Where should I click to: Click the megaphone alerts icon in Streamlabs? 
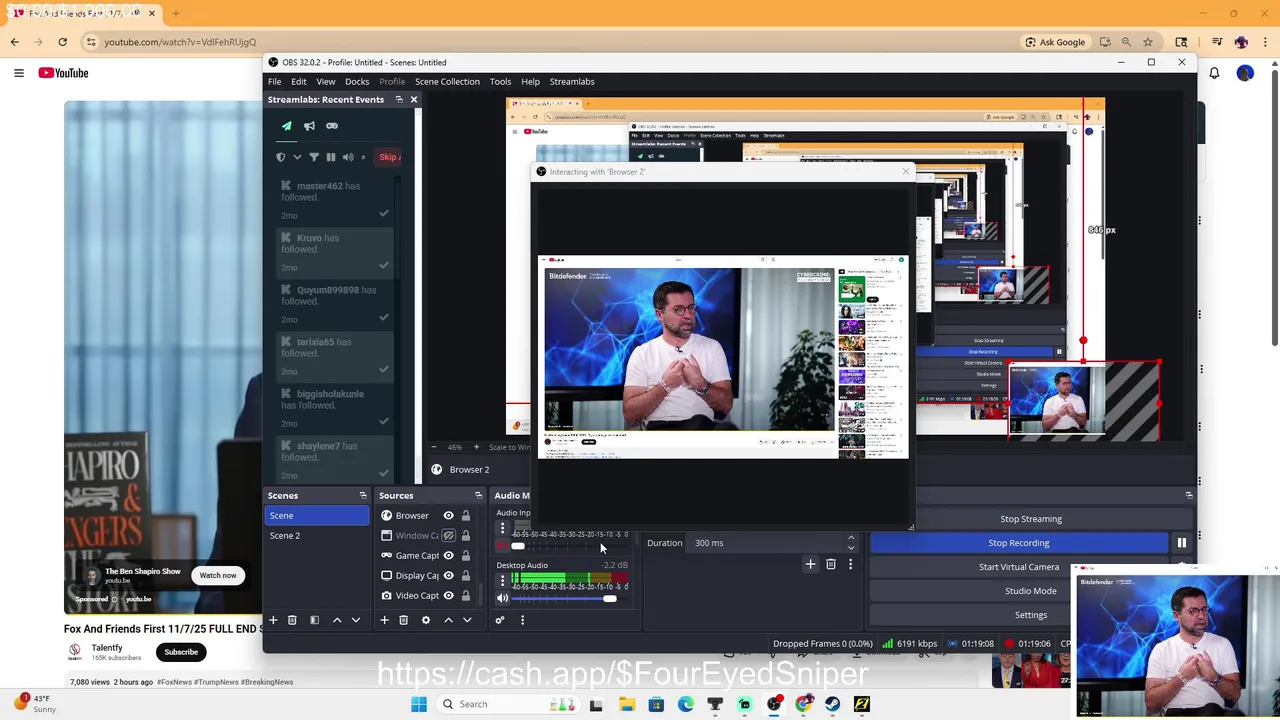309,126
